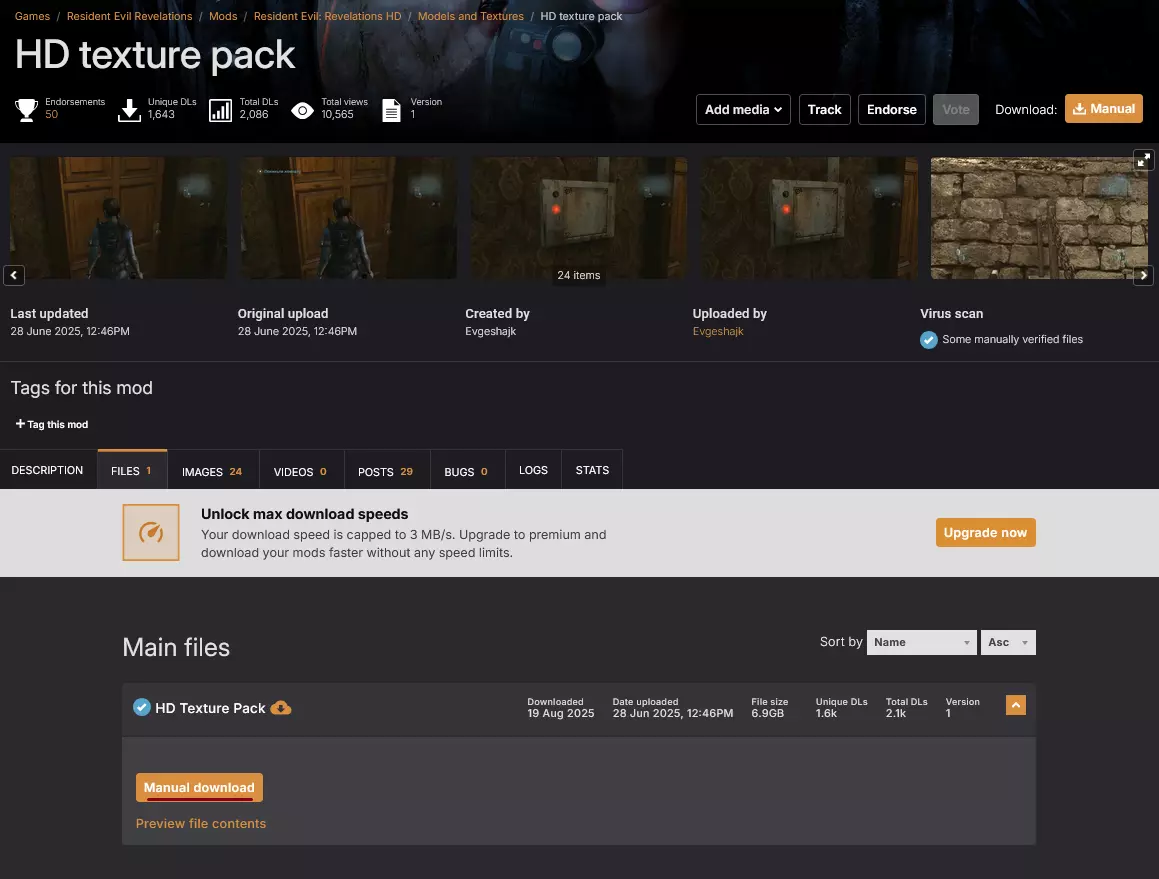Image resolution: width=1159 pixels, height=879 pixels.
Task: Go to Games breadcrumb link
Action: pos(33,16)
